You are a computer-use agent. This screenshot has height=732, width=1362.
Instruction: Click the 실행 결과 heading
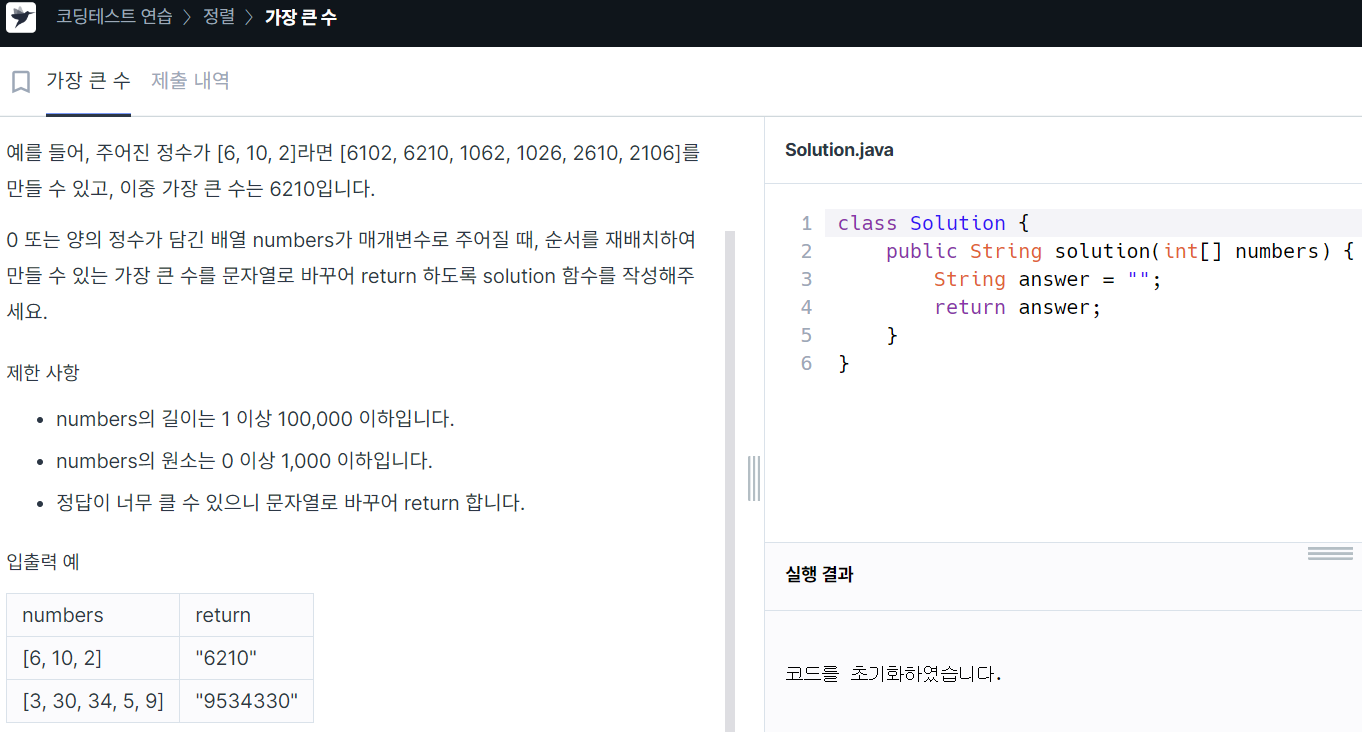coord(819,575)
